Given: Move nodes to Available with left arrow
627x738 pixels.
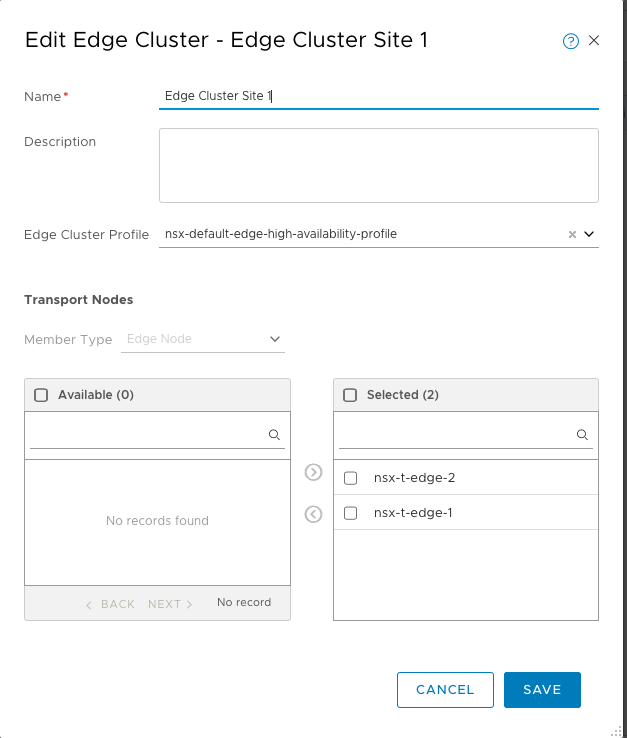Looking at the screenshot, I should pyautogui.click(x=313, y=514).
